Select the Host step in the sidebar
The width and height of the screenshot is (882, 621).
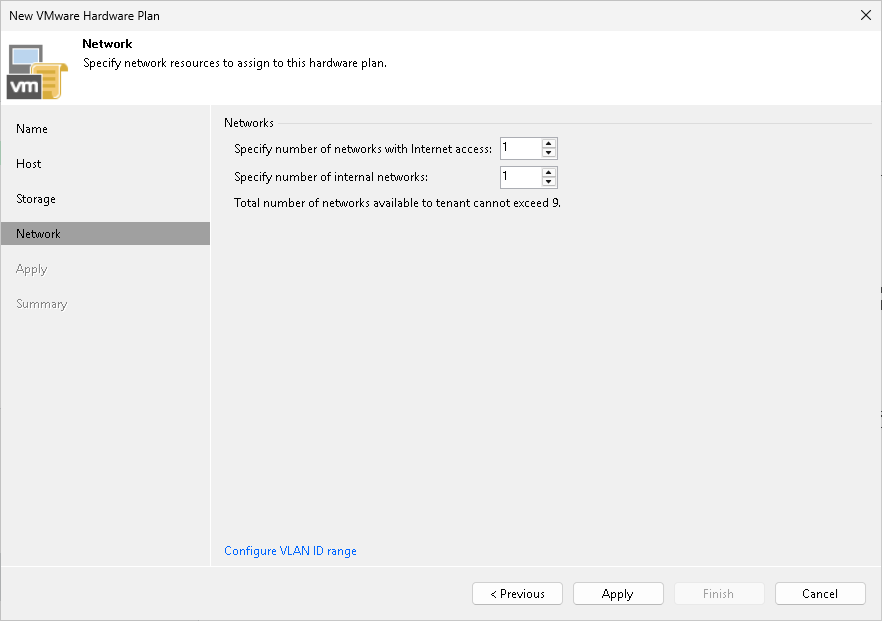pos(28,163)
